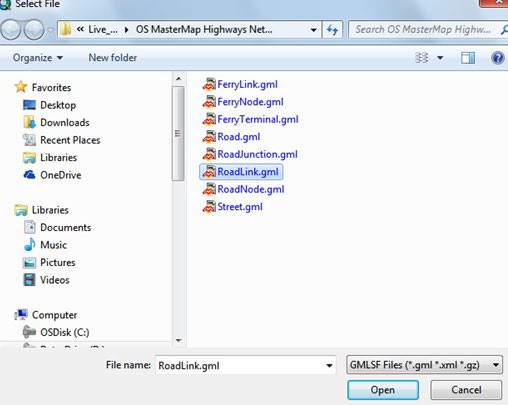Select the OSDisk (C:) label
The height and width of the screenshot is (405, 508).
click(65, 332)
